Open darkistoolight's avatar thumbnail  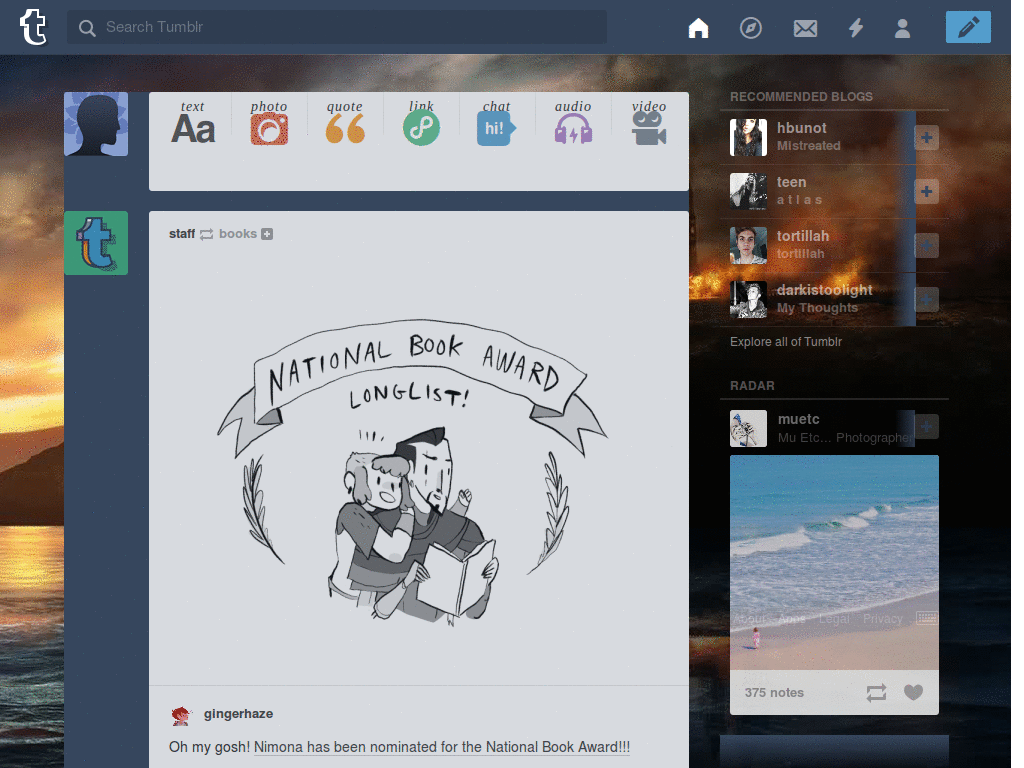click(x=748, y=300)
